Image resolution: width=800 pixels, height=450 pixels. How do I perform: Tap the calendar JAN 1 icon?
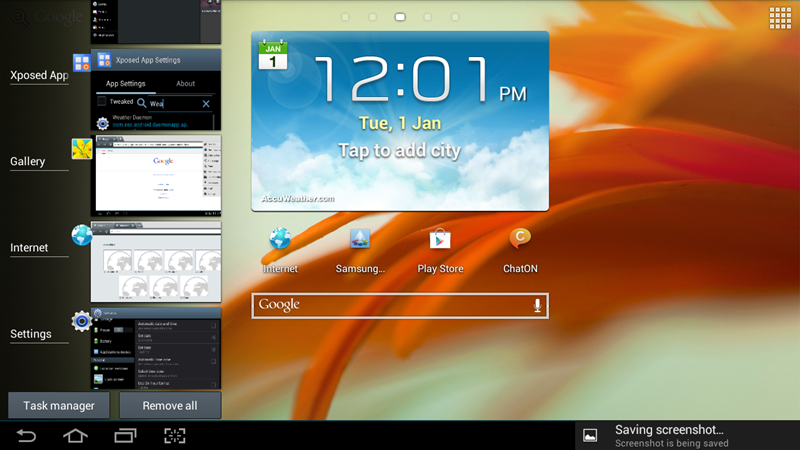coord(273,54)
